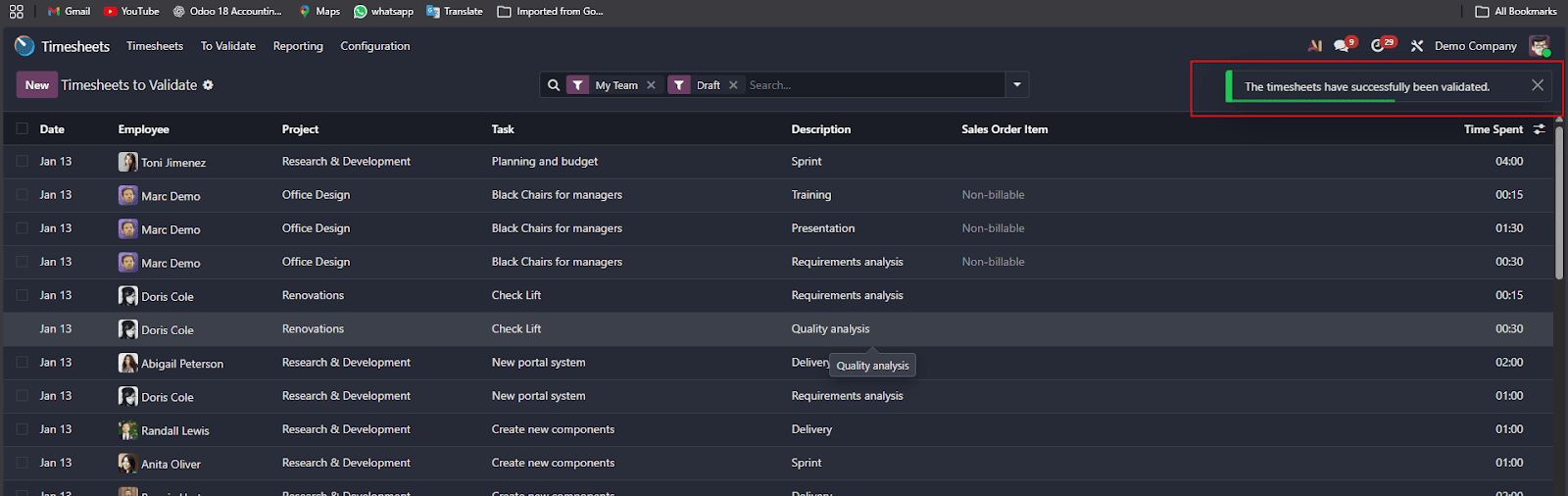Click the Timesheets app logo icon
1568x496 pixels.
click(x=24, y=46)
